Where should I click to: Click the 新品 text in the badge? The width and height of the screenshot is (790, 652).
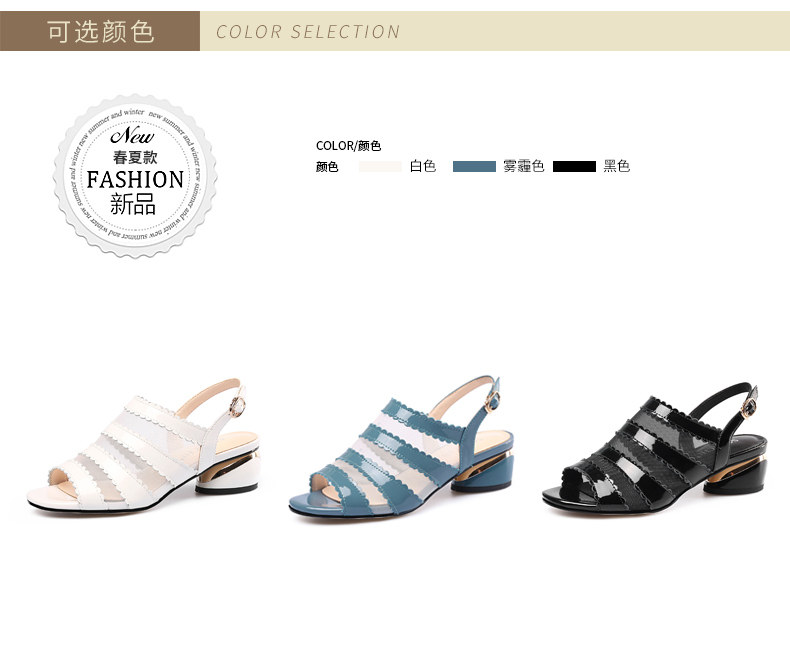pos(133,204)
